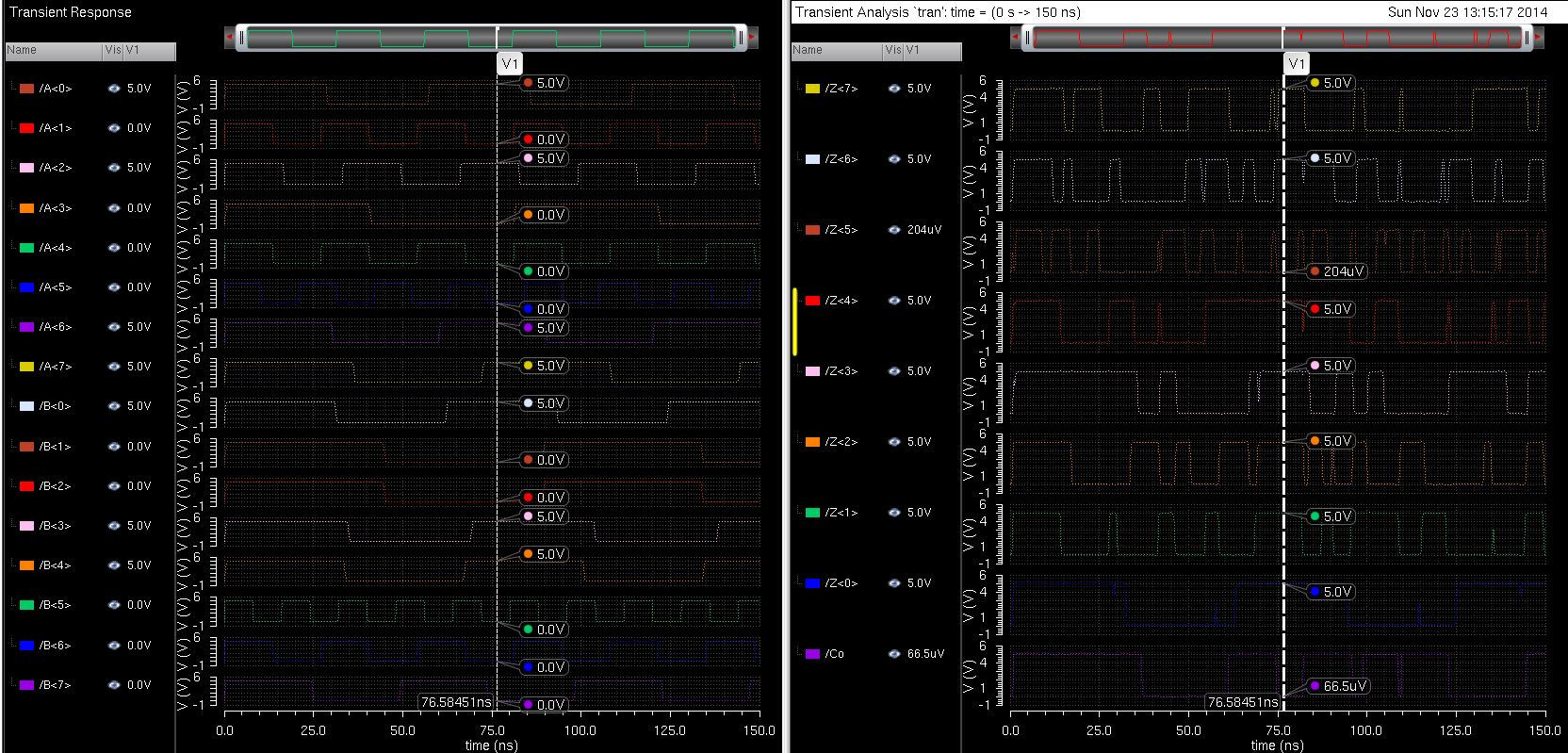Click the /Co purple color swatch
Viewport: 1568px width, 753px height.
[x=812, y=654]
